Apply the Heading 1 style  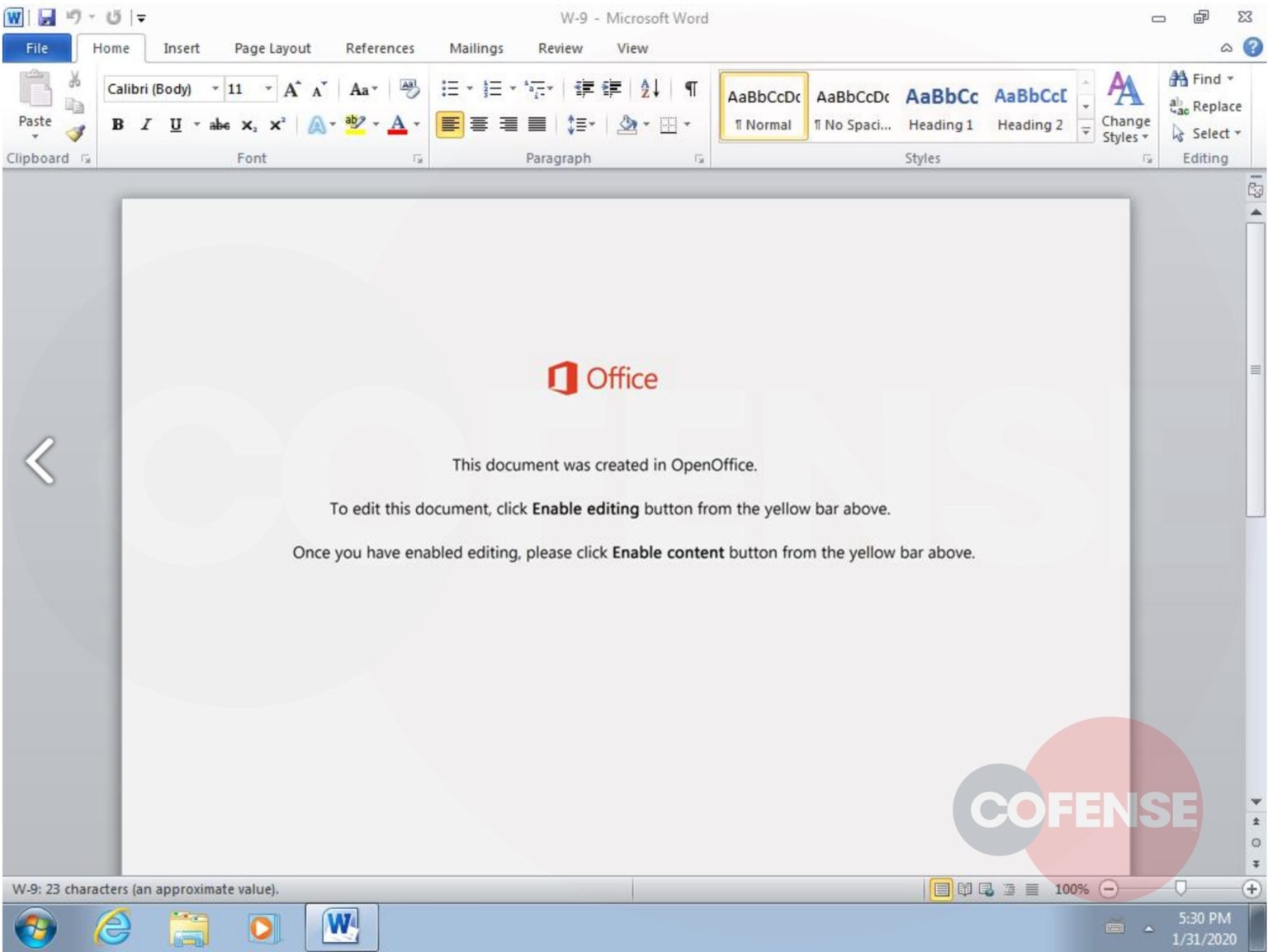pyautogui.click(x=941, y=107)
